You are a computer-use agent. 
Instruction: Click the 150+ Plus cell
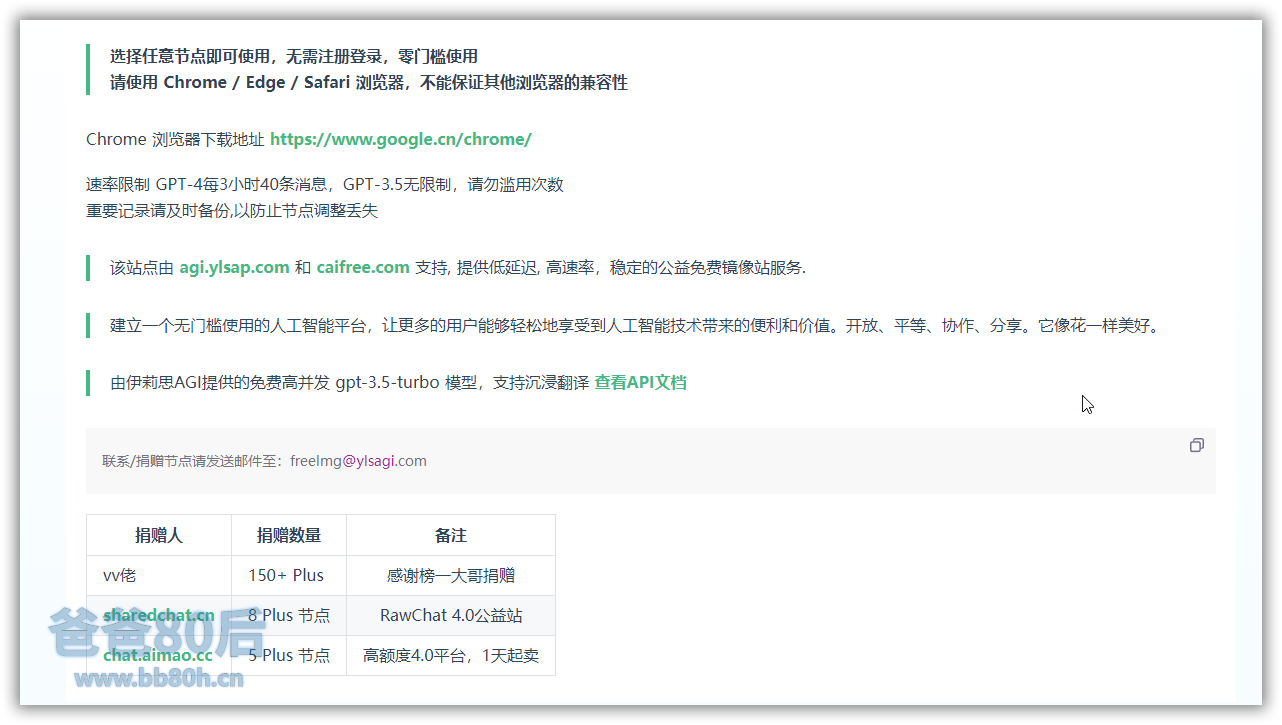[289, 575]
